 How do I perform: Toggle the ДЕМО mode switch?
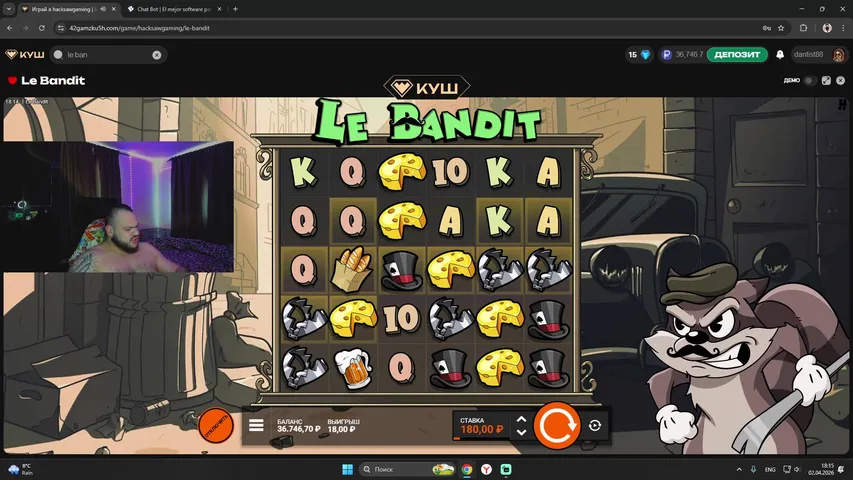pyautogui.click(x=810, y=80)
